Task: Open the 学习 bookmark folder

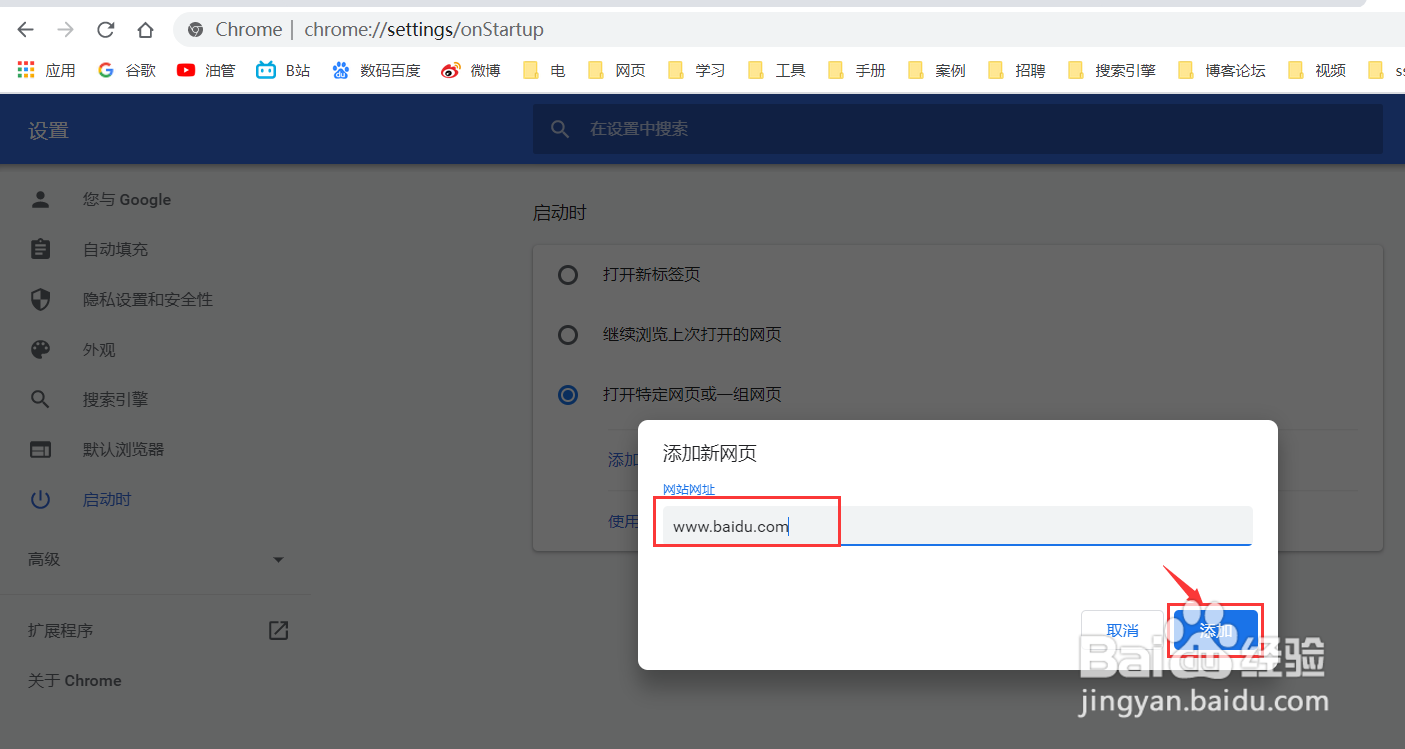Action: pos(697,70)
